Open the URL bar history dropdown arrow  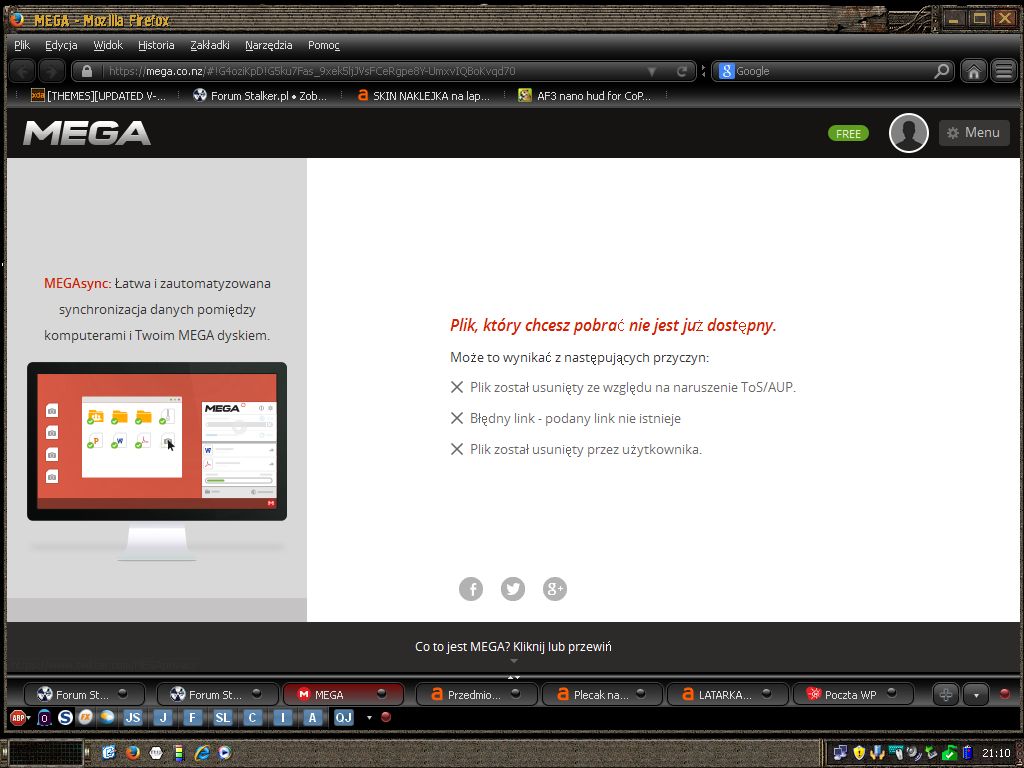(651, 71)
